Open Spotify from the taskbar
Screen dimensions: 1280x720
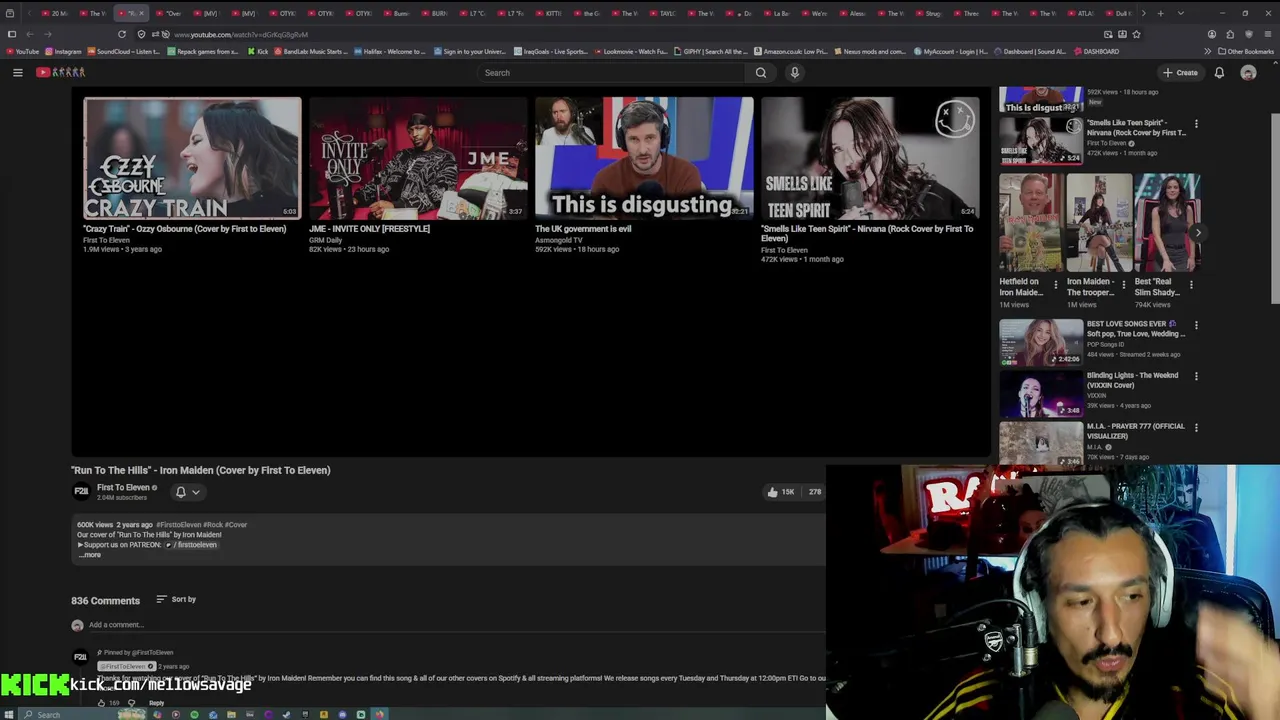click(194, 714)
